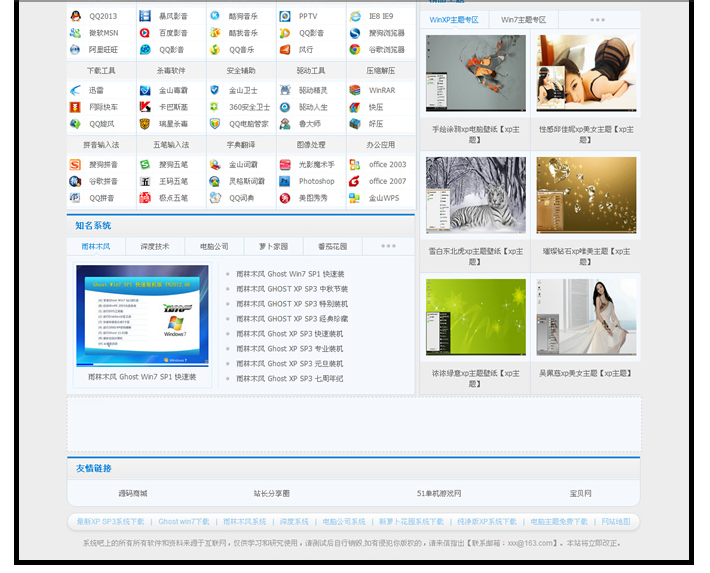Click the IE8 IE9 browser icon
Screen dimensions: 710x573
pyautogui.click(x=355, y=16)
